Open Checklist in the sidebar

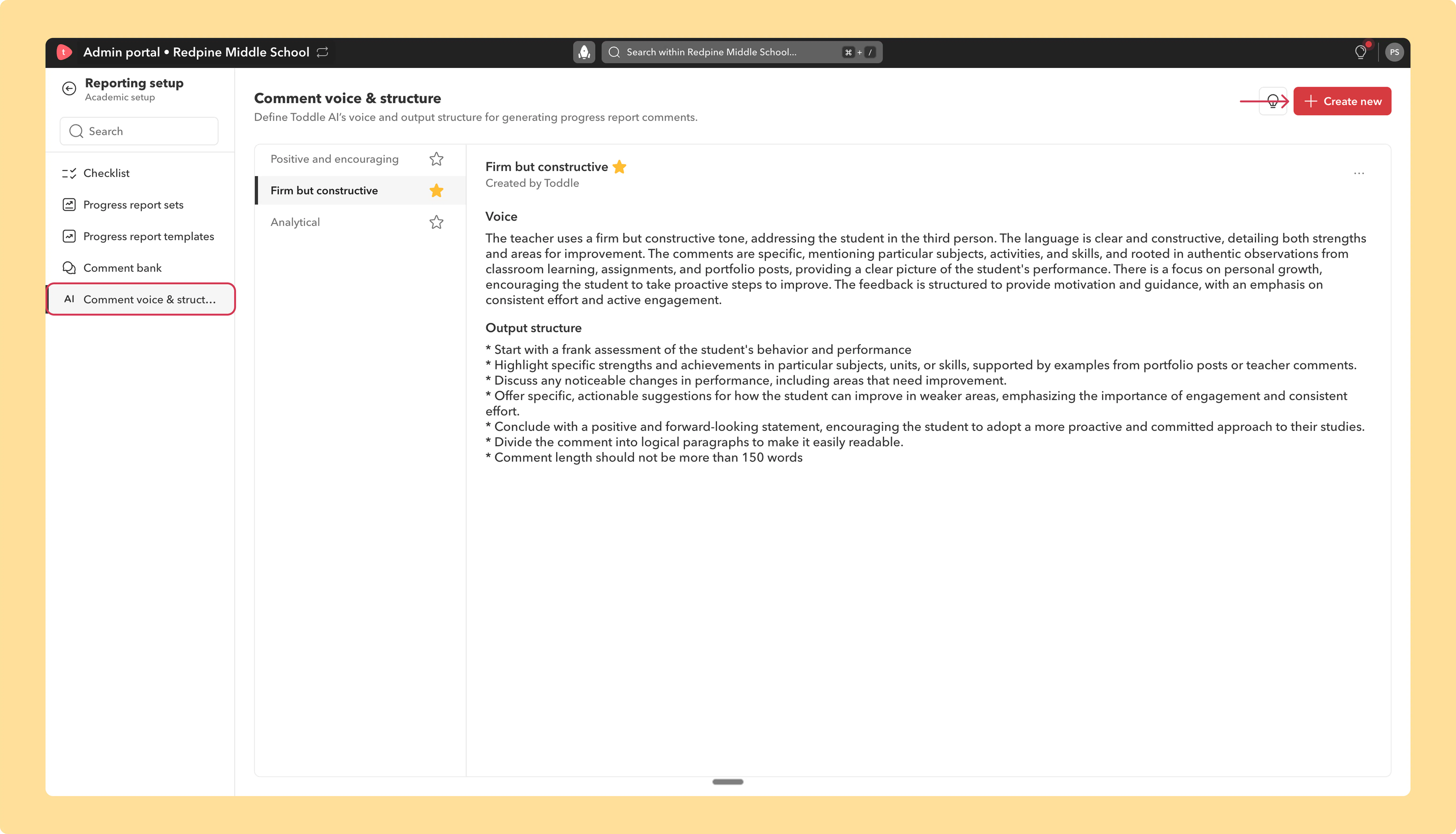click(140, 173)
